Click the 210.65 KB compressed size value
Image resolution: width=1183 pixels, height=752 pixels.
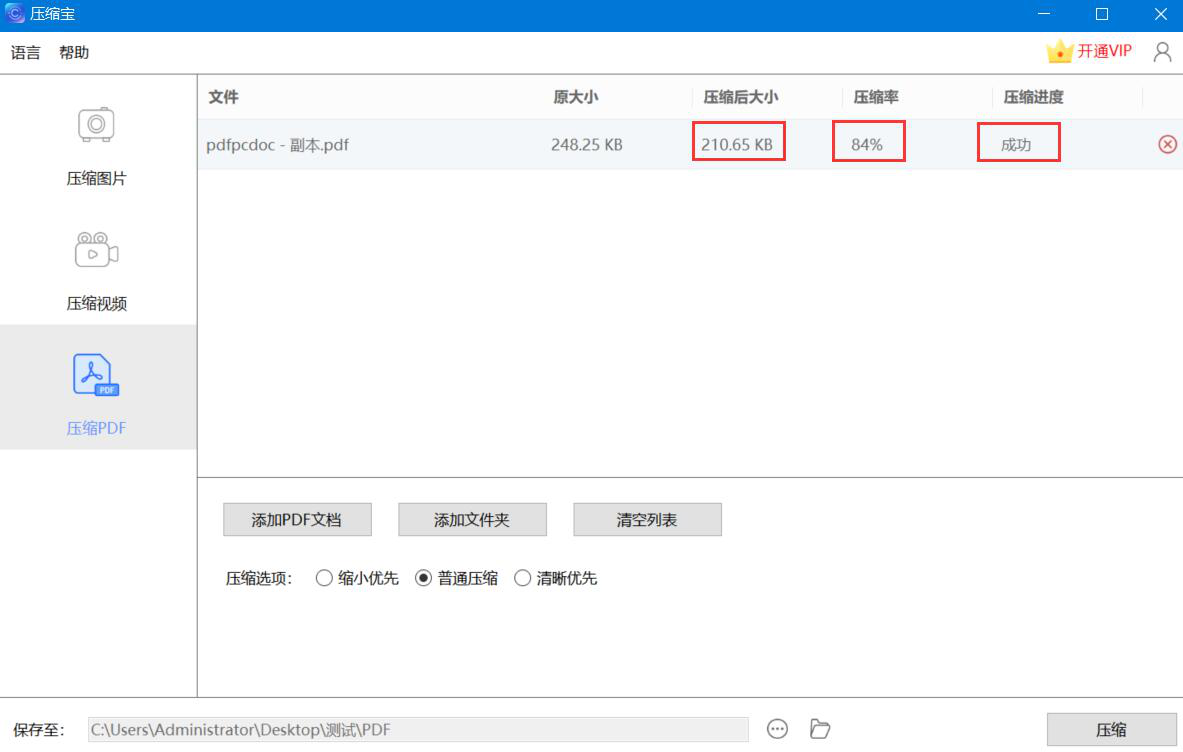pos(737,144)
